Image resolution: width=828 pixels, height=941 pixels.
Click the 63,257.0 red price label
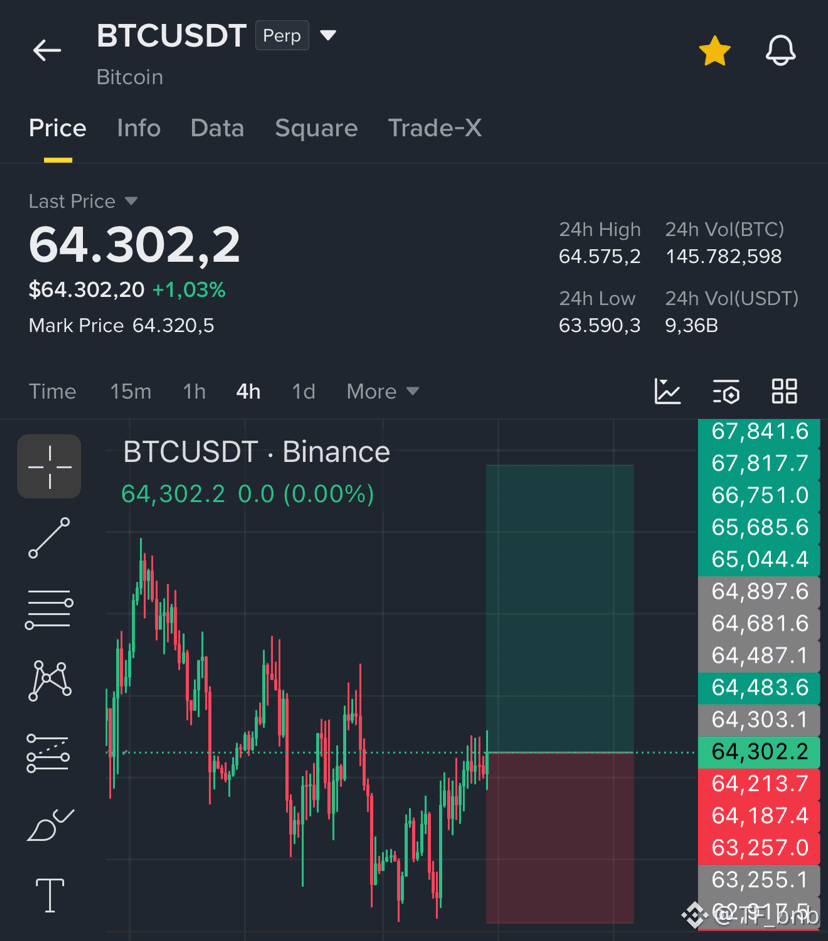(x=759, y=848)
